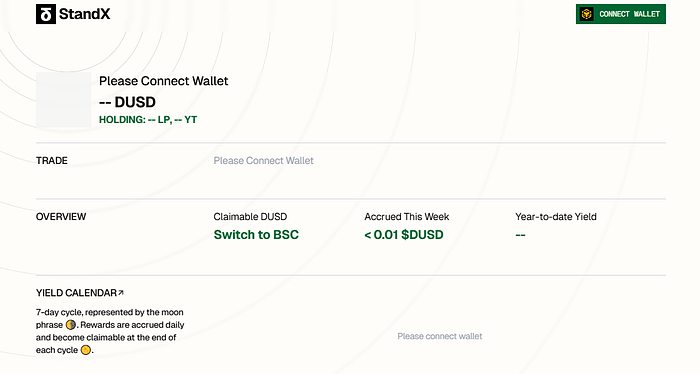Click the external arrow icon beside Yield Calendar
The height and width of the screenshot is (374, 700).
(x=121, y=293)
